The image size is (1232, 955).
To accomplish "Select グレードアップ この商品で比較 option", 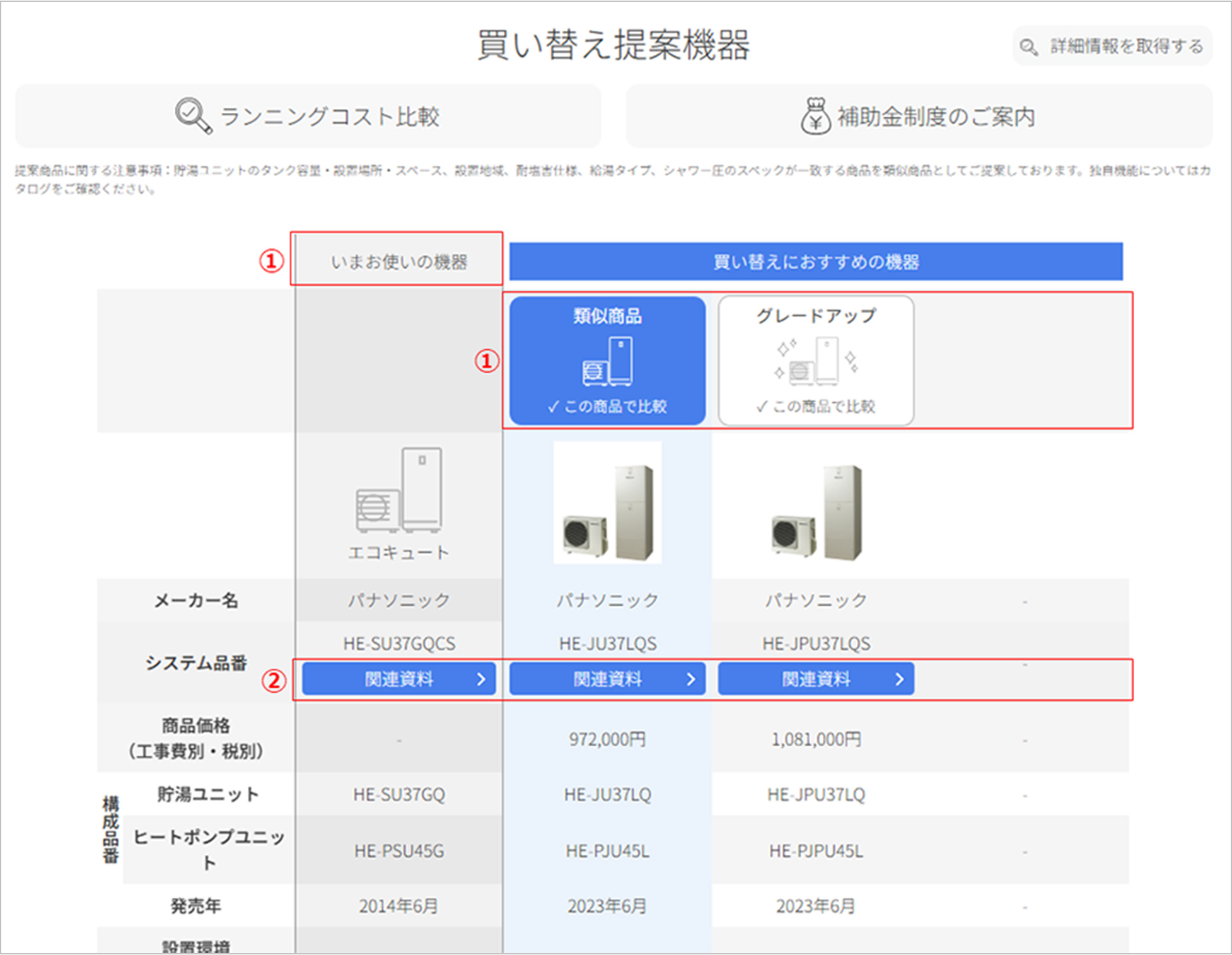I will pos(816,407).
